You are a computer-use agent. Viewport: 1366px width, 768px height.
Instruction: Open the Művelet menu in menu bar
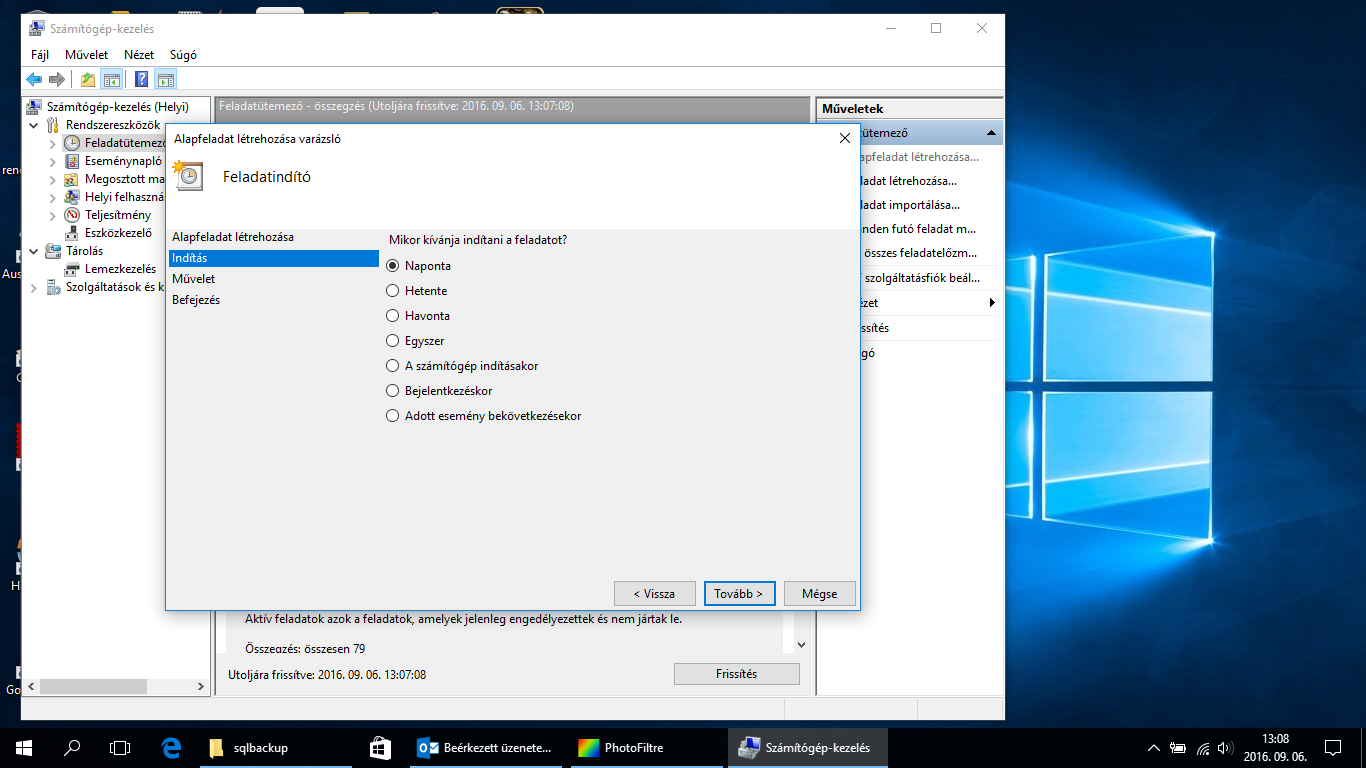tap(86, 55)
